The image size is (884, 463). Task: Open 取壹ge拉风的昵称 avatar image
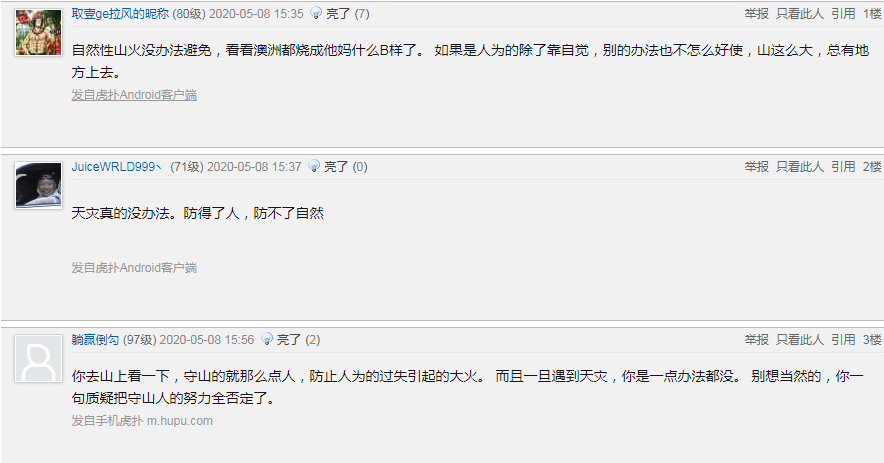(x=38, y=32)
